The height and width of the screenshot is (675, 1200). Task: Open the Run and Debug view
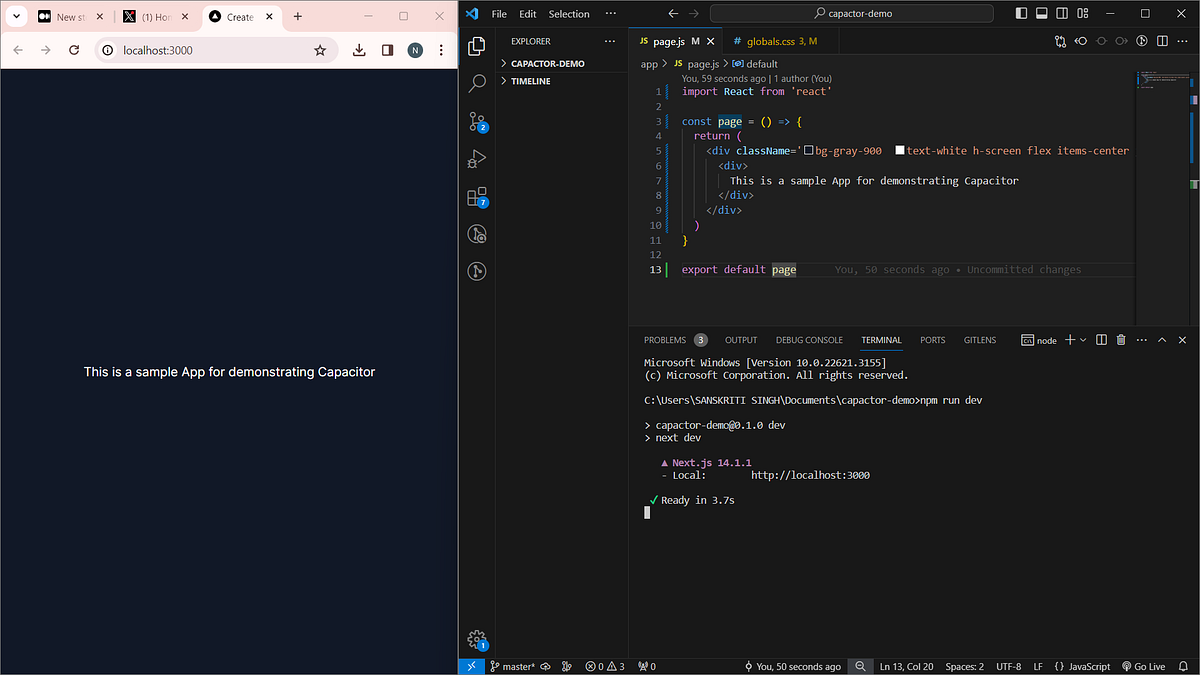pos(476,158)
